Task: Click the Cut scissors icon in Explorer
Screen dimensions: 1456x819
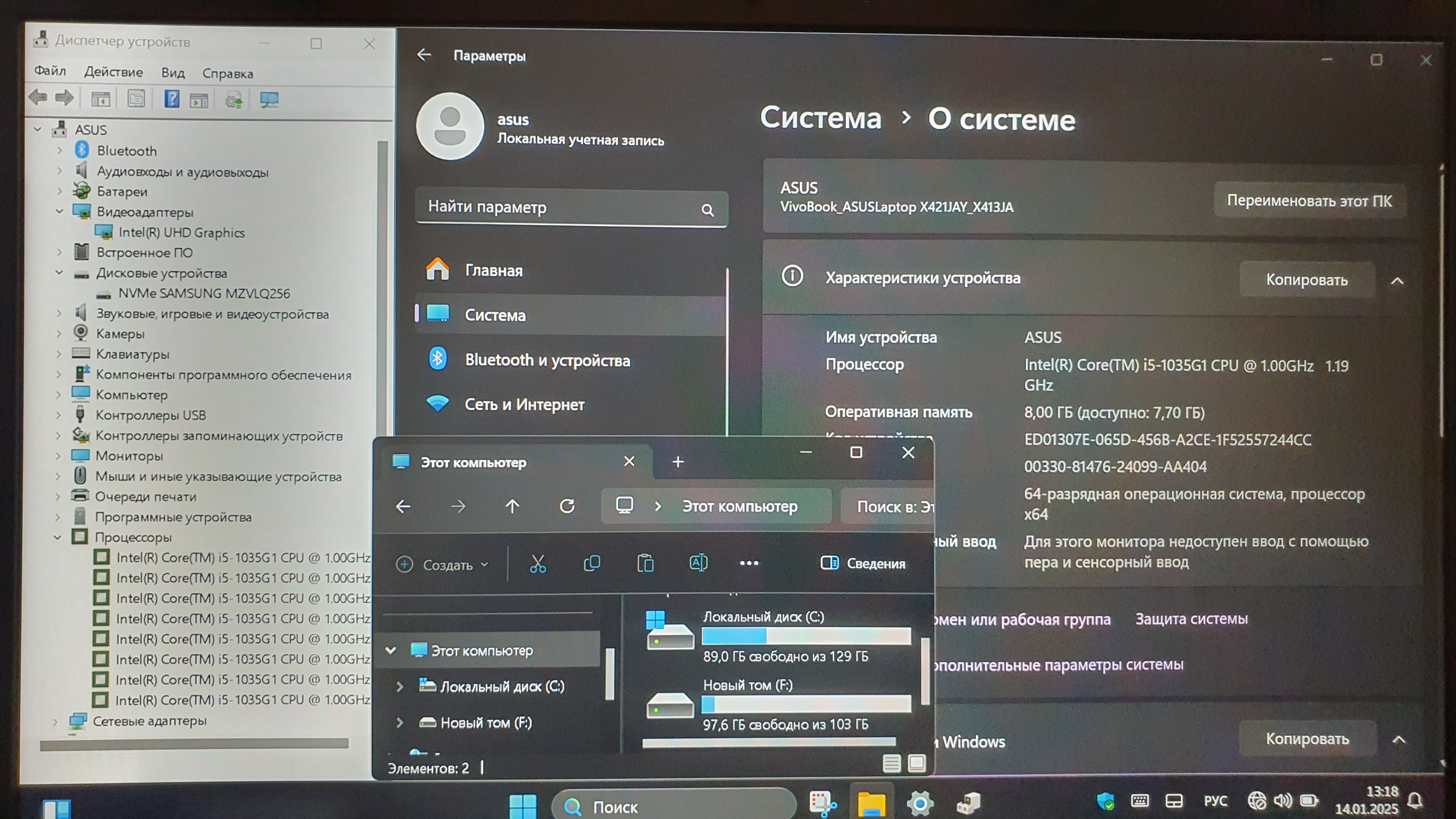Action: point(538,564)
